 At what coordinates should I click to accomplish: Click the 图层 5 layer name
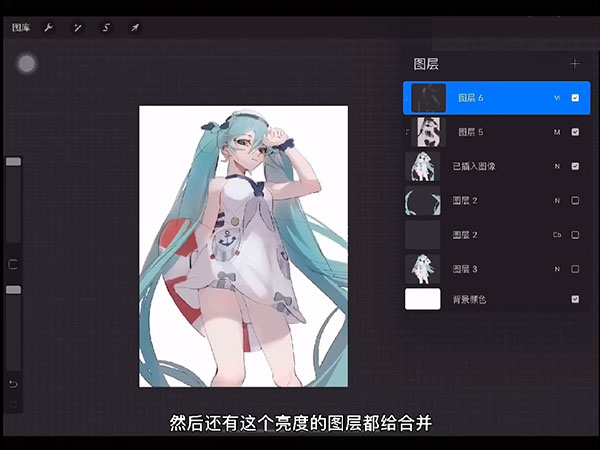tap(471, 132)
